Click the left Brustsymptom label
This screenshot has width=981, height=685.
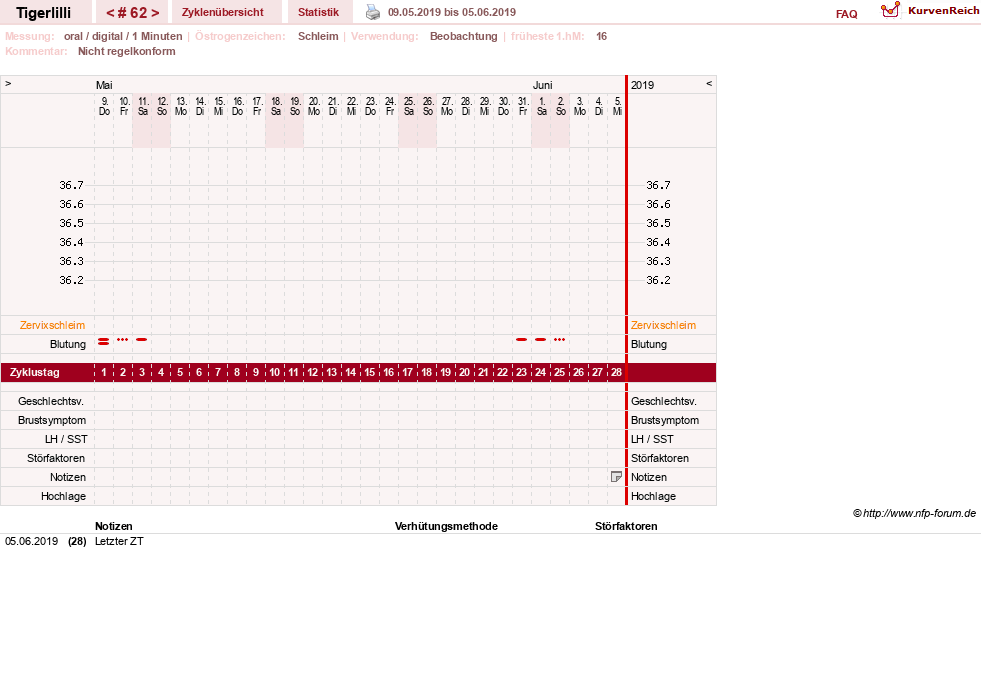(x=52, y=420)
